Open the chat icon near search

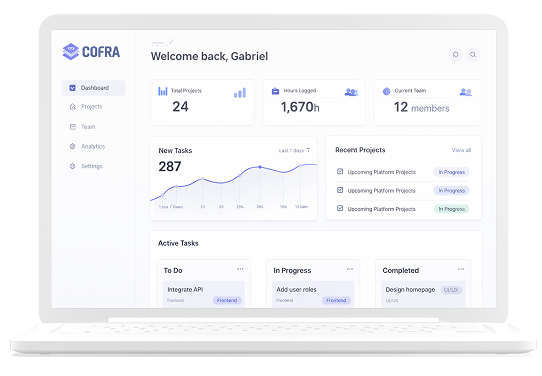[456, 55]
